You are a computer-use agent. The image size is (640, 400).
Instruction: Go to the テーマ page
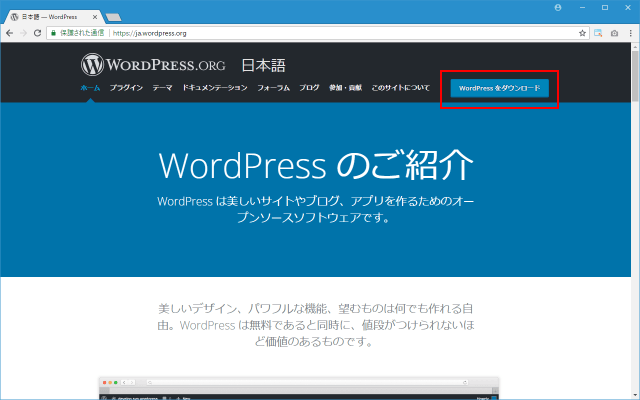(162, 88)
